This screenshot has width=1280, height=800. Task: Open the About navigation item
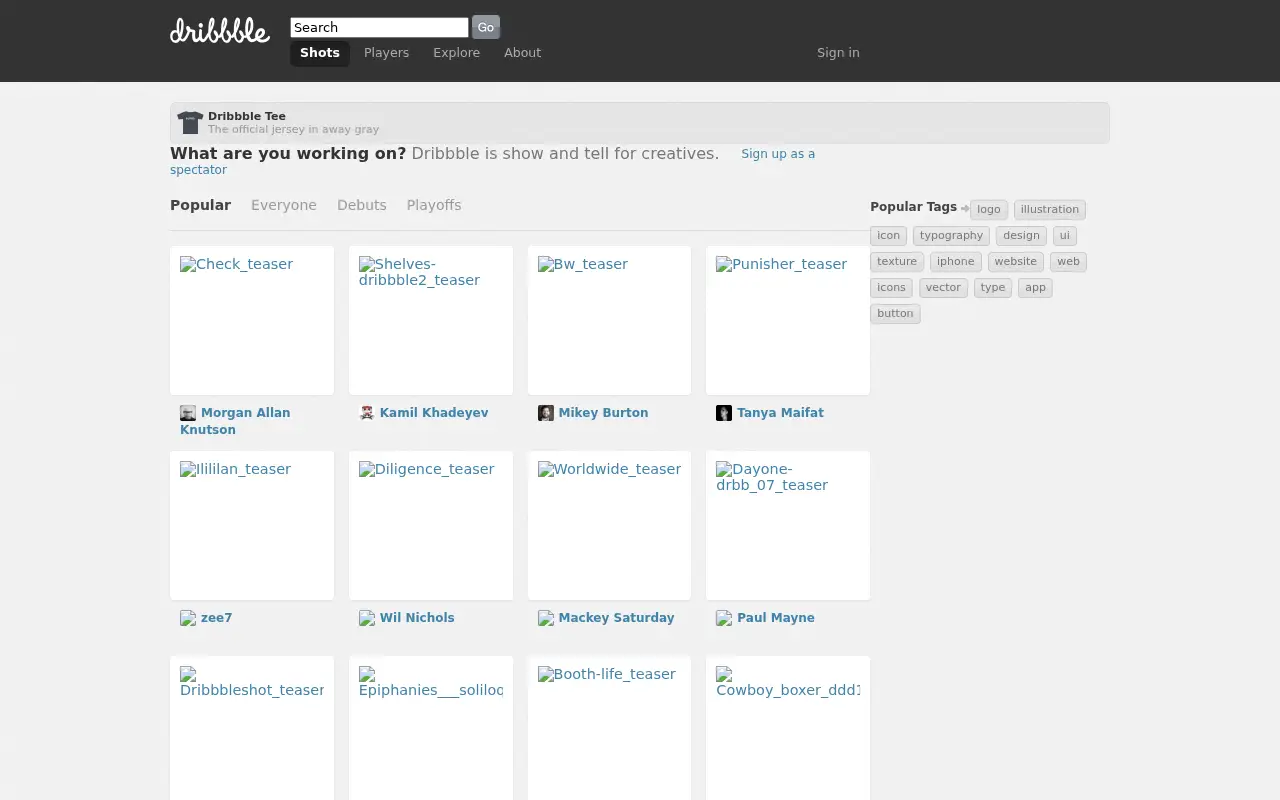pos(522,53)
